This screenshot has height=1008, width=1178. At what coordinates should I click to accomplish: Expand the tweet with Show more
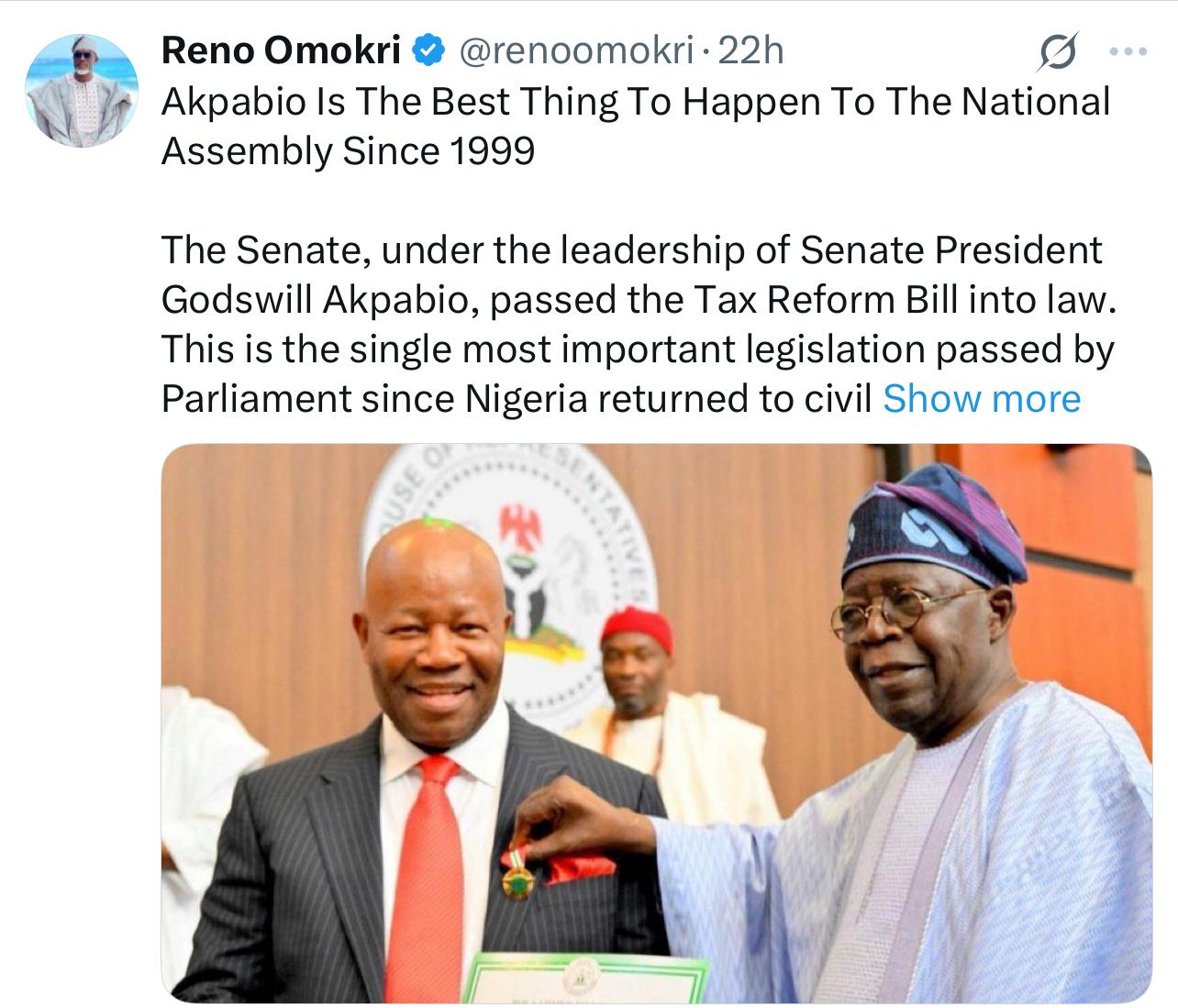coord(981,399)
